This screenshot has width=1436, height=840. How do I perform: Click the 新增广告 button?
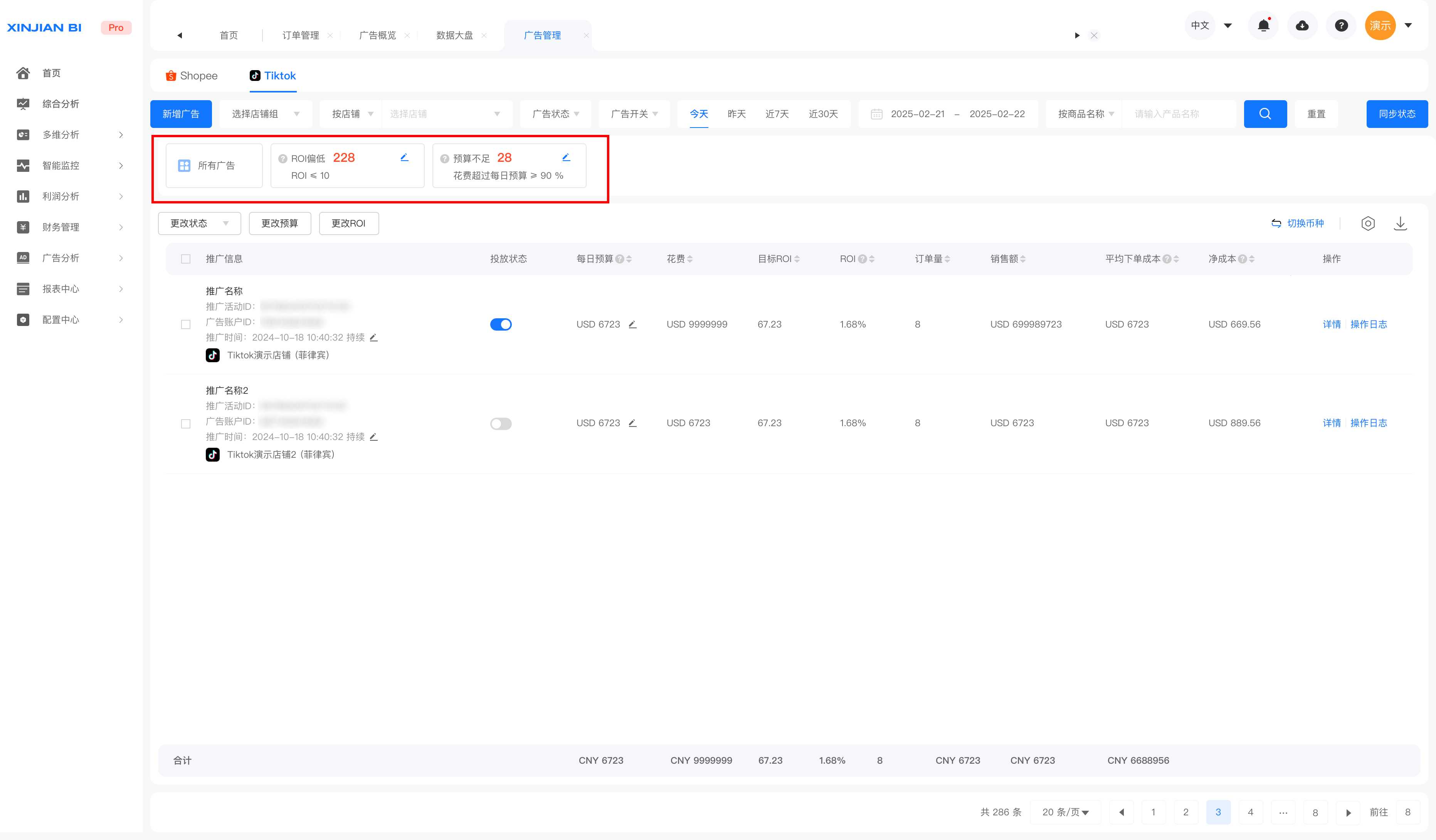[x=181, y=114]
